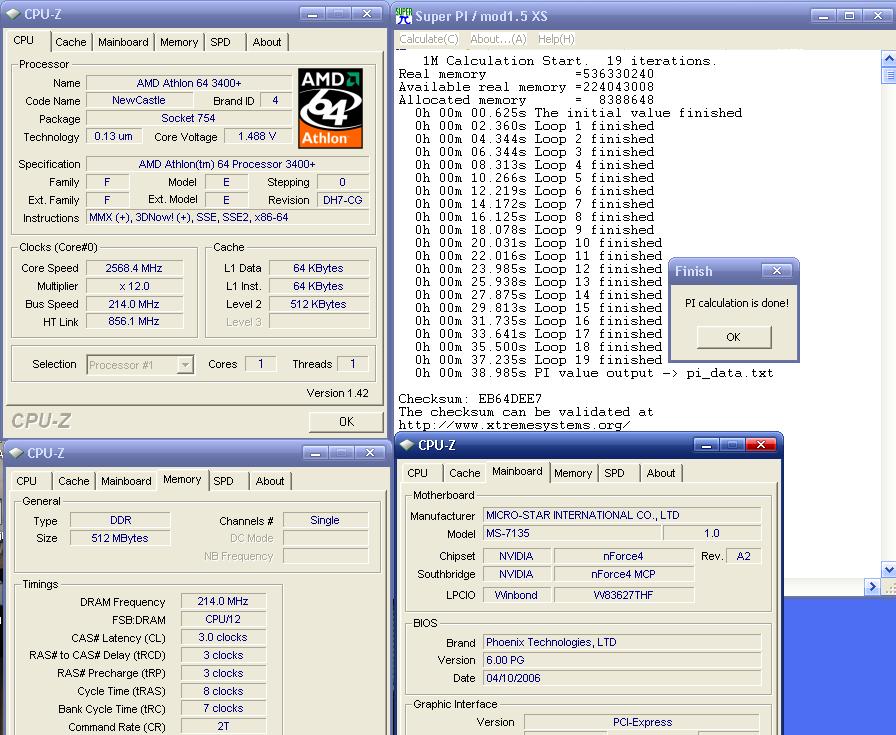896x735 pixels.
Task: Close the Finish dialog
Action: click(x=777, y=270)
